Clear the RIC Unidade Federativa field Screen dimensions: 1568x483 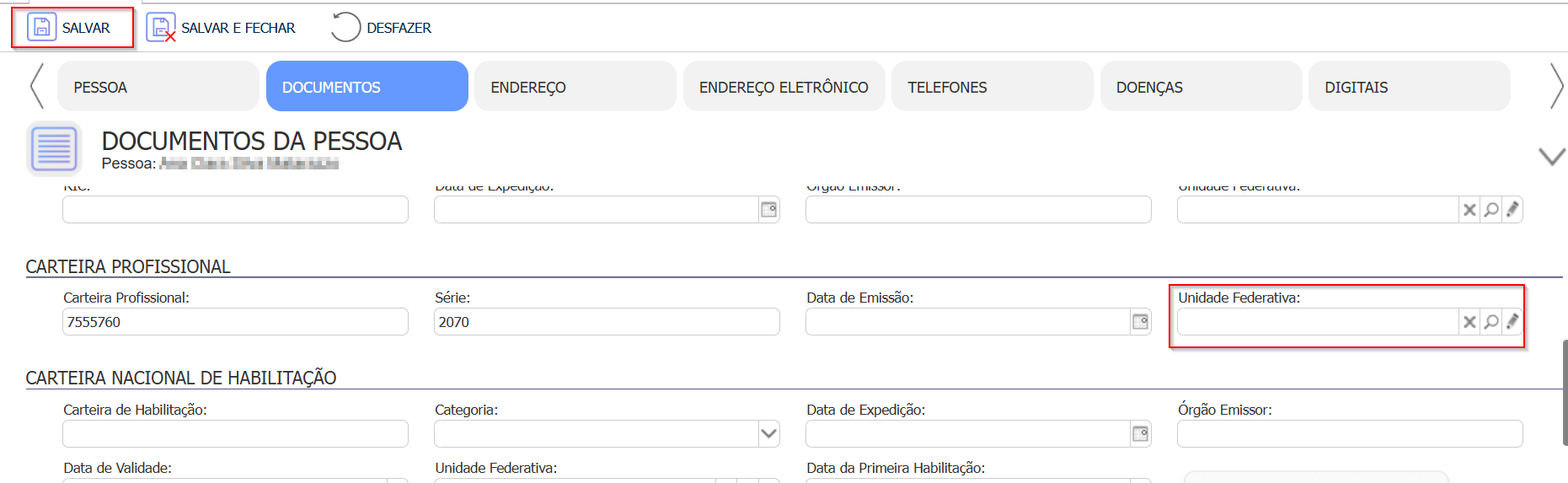point(1469,210)
